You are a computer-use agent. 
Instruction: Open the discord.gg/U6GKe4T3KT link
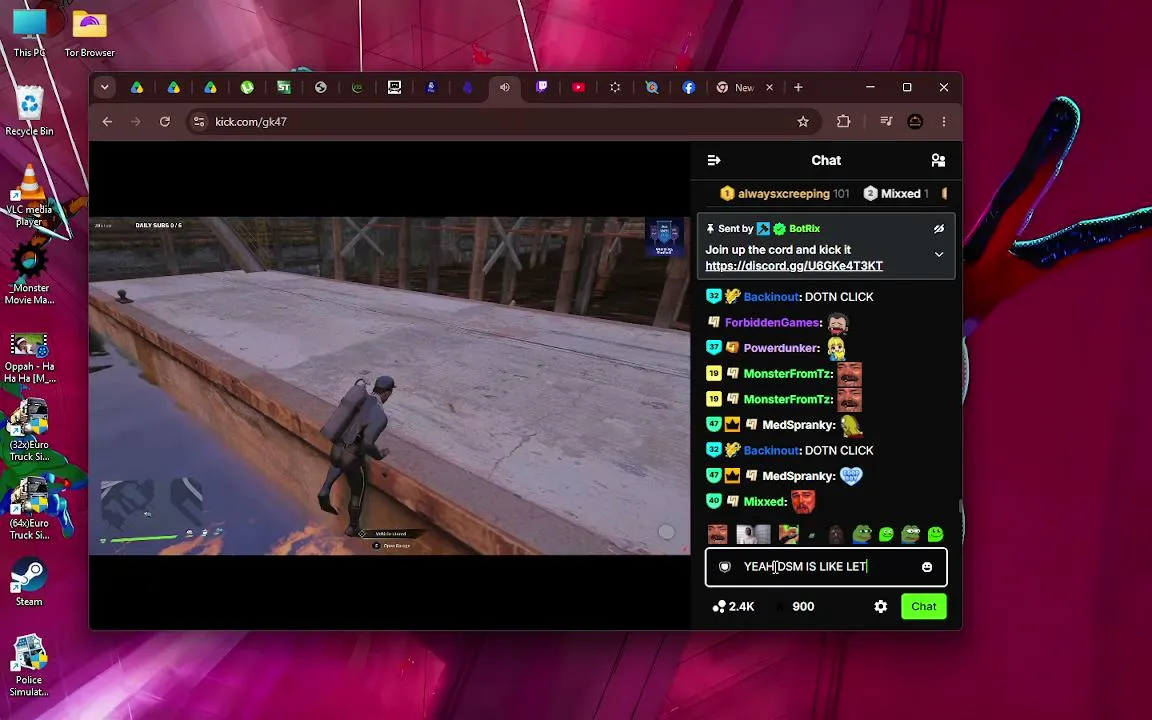tap(793, 266)
